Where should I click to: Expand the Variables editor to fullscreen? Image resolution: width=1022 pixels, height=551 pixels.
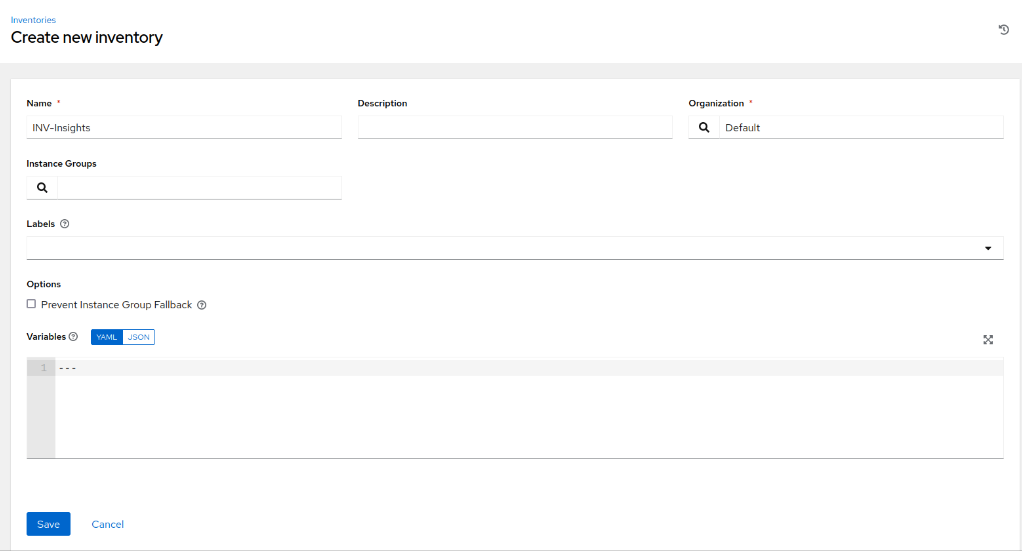988,340
